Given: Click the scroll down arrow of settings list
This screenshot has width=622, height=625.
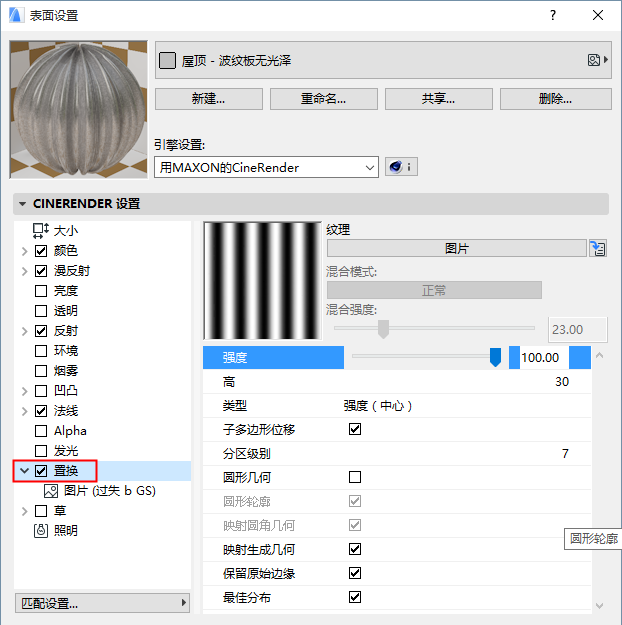Looking at the screenshot, I should [x=599, y=605].
